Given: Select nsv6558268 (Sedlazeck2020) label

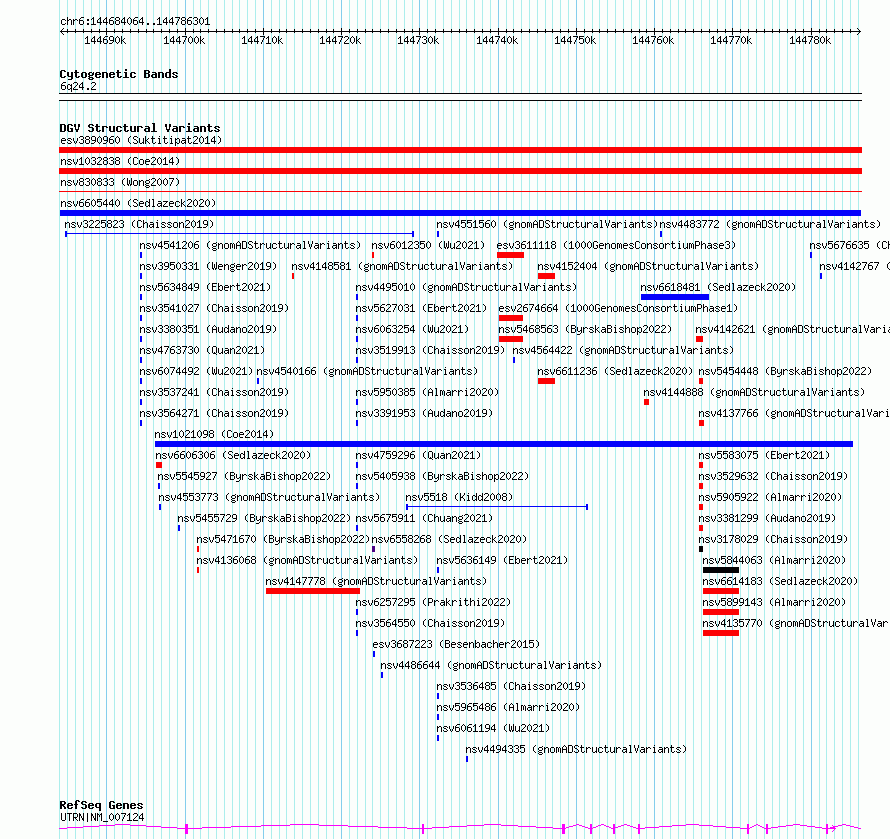Looking at the screenshot, I should coord(449,539).
